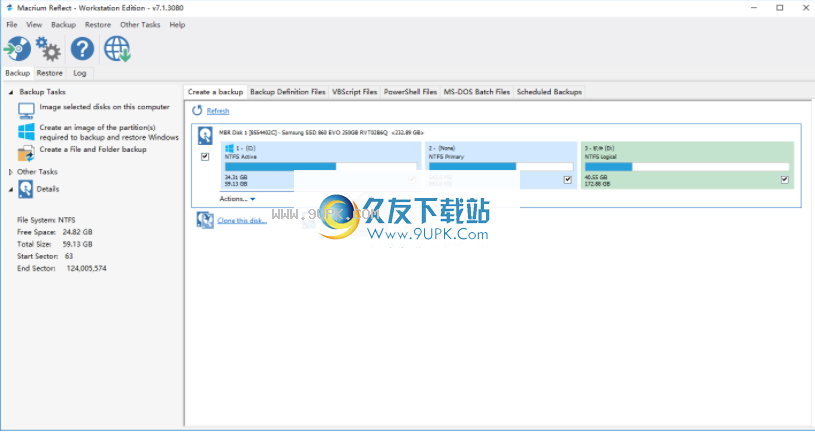Click the File and Folder backup folder icon
815x434 pixels.
click(x=26, y=153)
